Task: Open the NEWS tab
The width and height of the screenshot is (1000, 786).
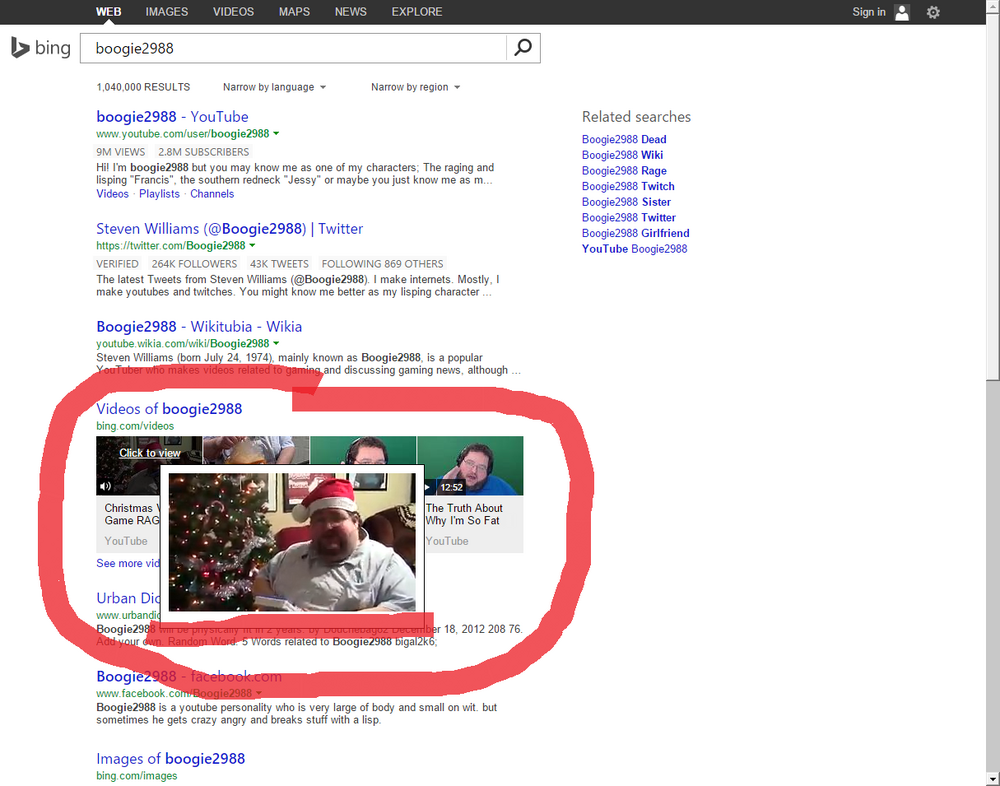Action: (351, 11)
